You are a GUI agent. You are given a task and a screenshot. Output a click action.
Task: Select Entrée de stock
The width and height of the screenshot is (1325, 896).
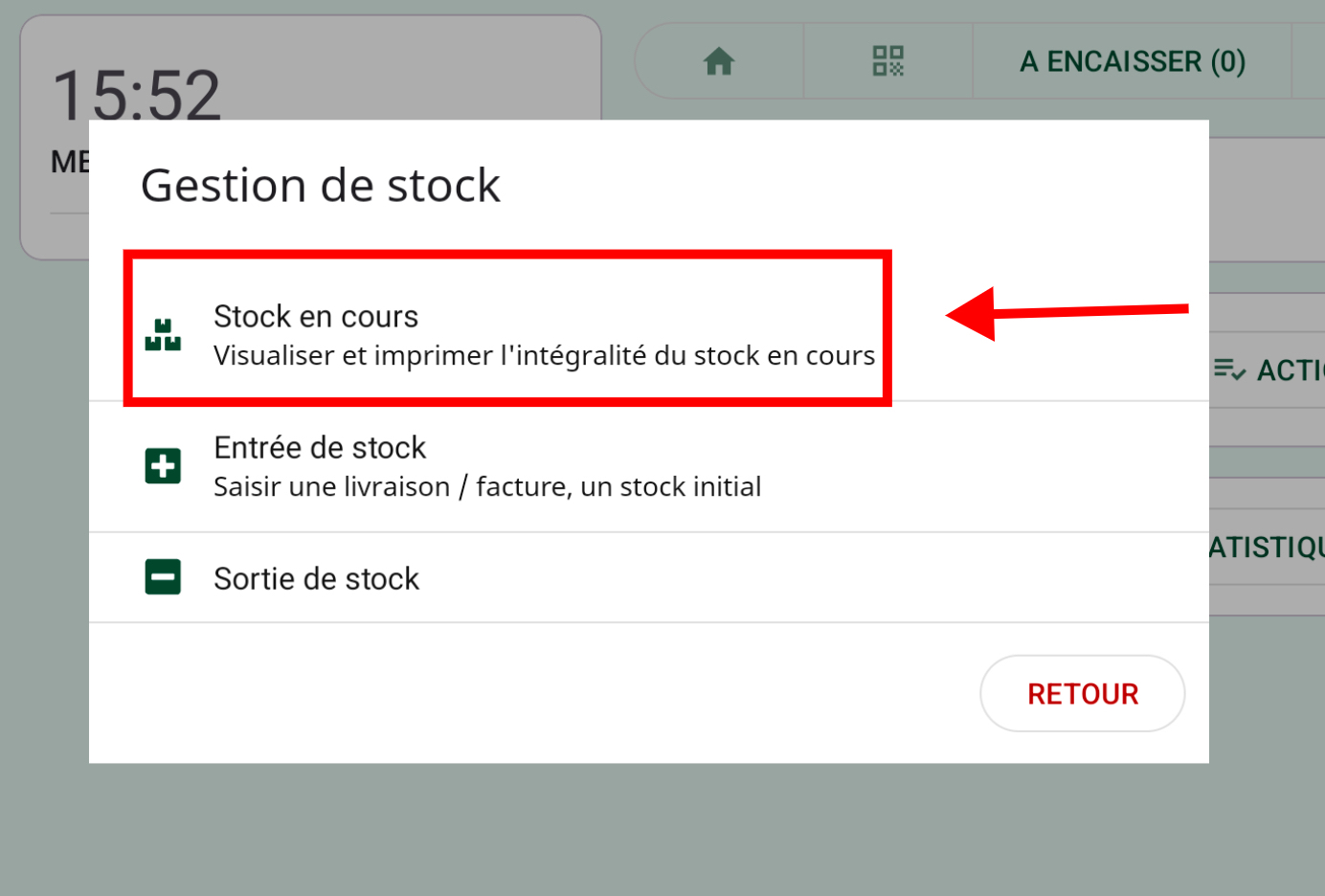coord(320,448)
